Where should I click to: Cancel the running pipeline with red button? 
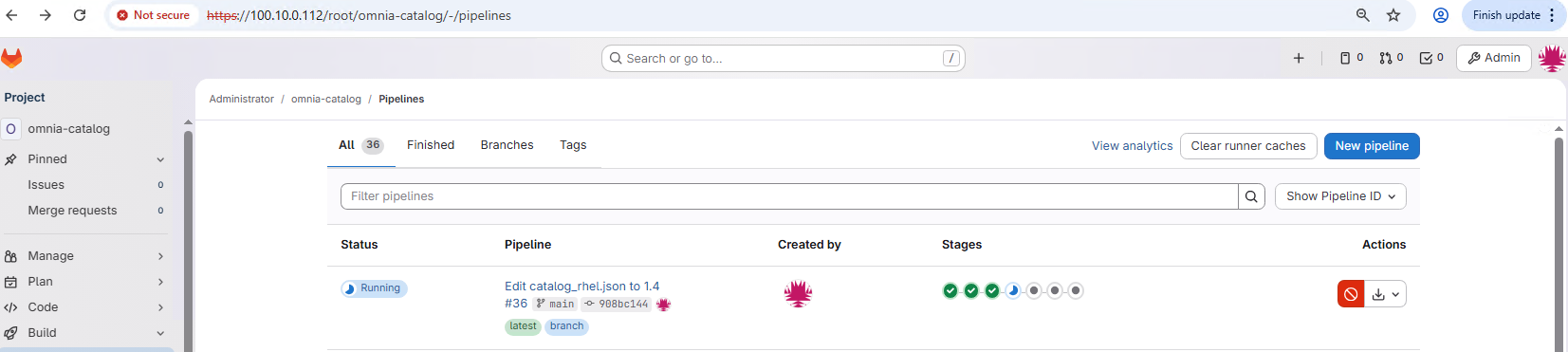(1351, 294)
